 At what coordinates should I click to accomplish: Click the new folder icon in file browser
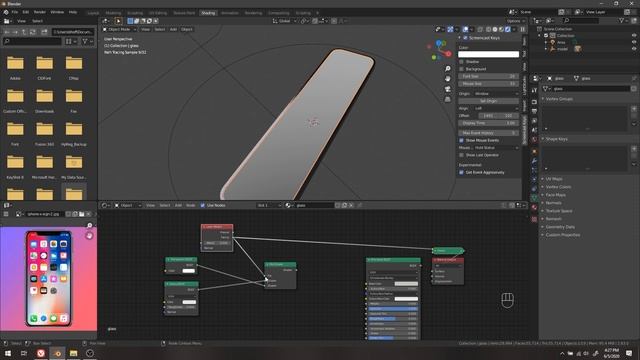[x=44, y=31]
